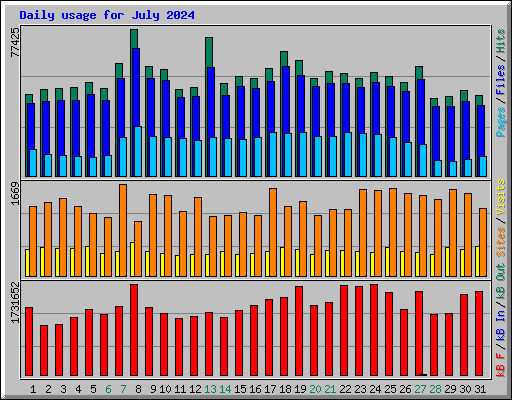Click day label 1 on x-axis
Screen dimensions: 512x400
[33, 389]
